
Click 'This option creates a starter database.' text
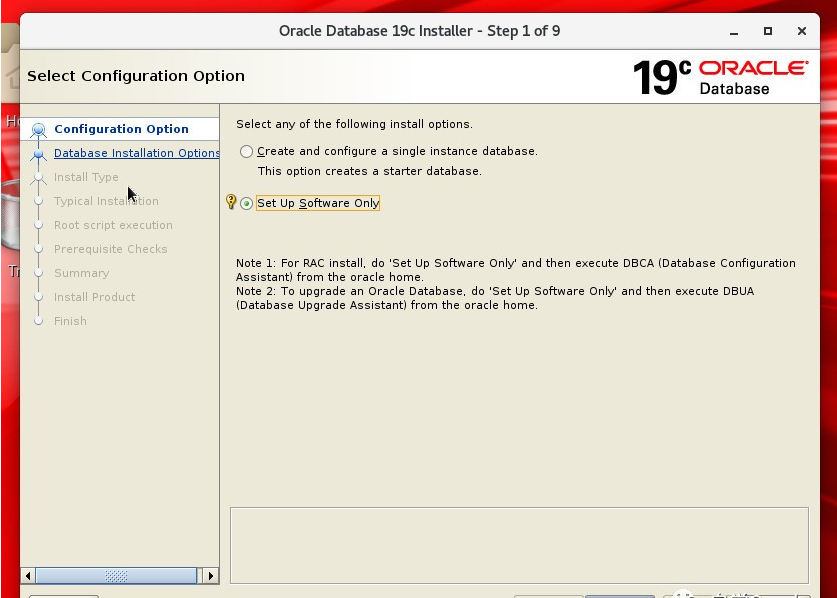(x=370, y=171)
